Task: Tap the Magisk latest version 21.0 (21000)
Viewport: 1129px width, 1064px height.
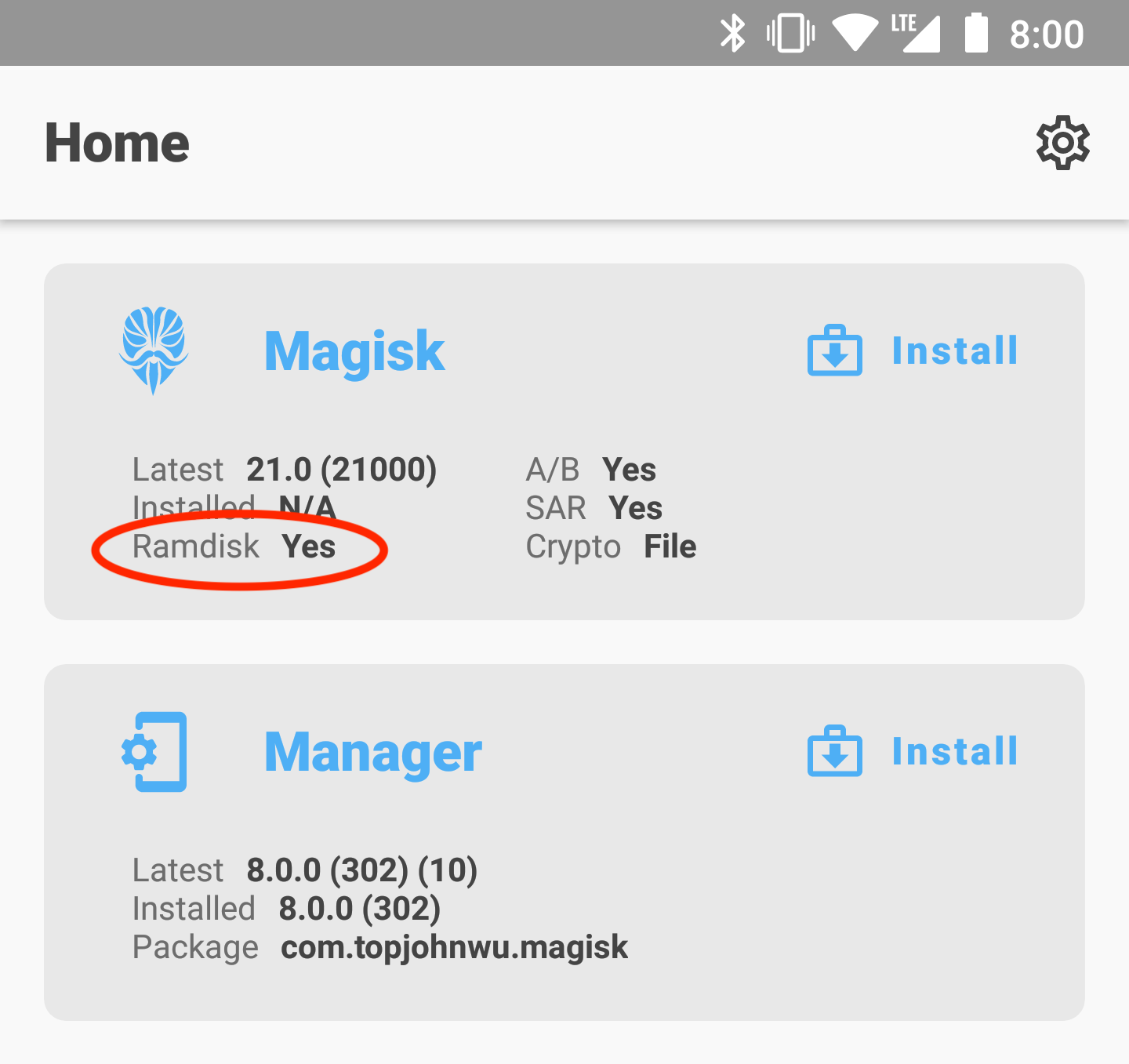Action: 341,470
